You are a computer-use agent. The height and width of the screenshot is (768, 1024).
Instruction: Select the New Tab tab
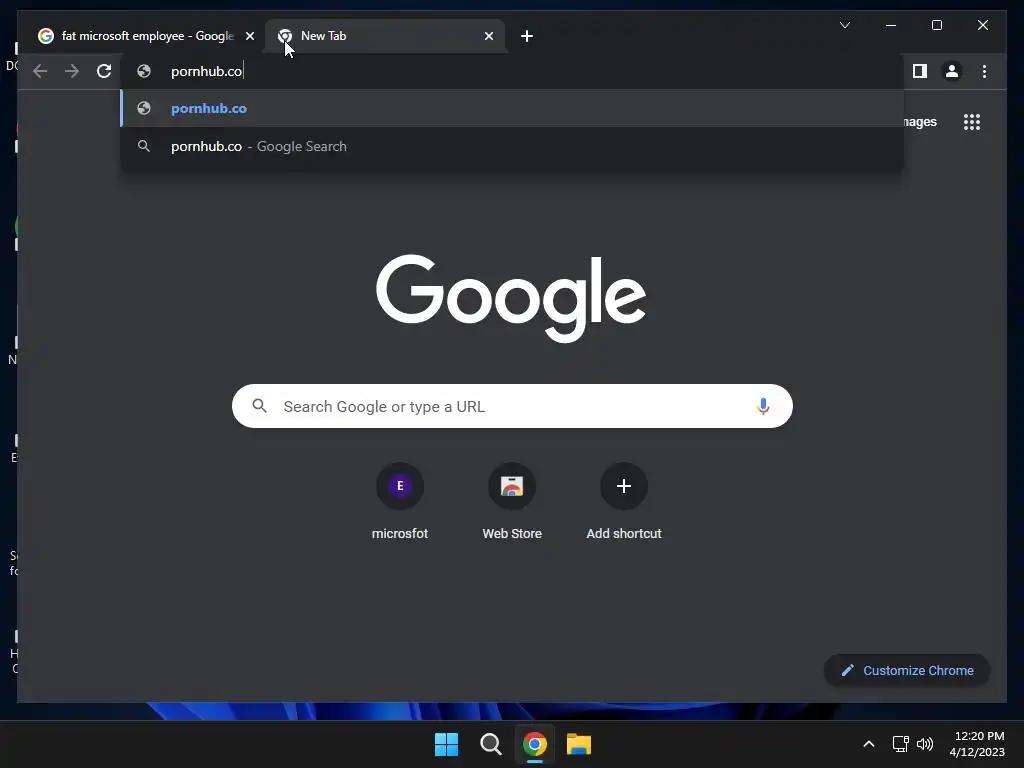tap(384, 36)
